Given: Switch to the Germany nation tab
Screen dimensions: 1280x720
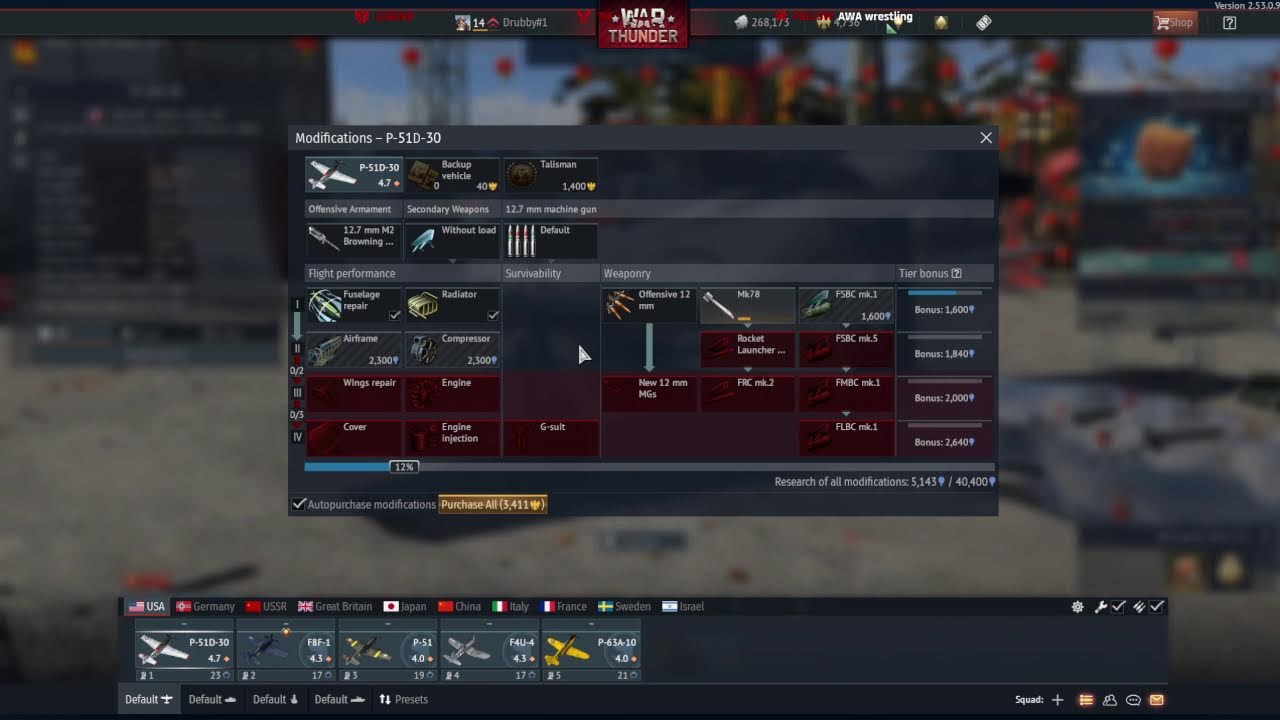Looking at the screenshot, I should click(x=205, y=606).
